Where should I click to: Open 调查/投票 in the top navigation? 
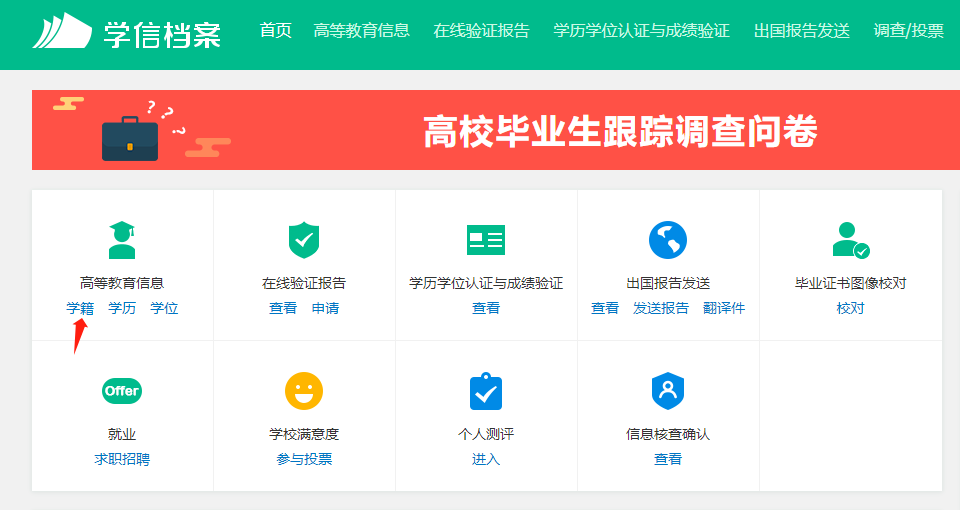click(x=909, y=30)
